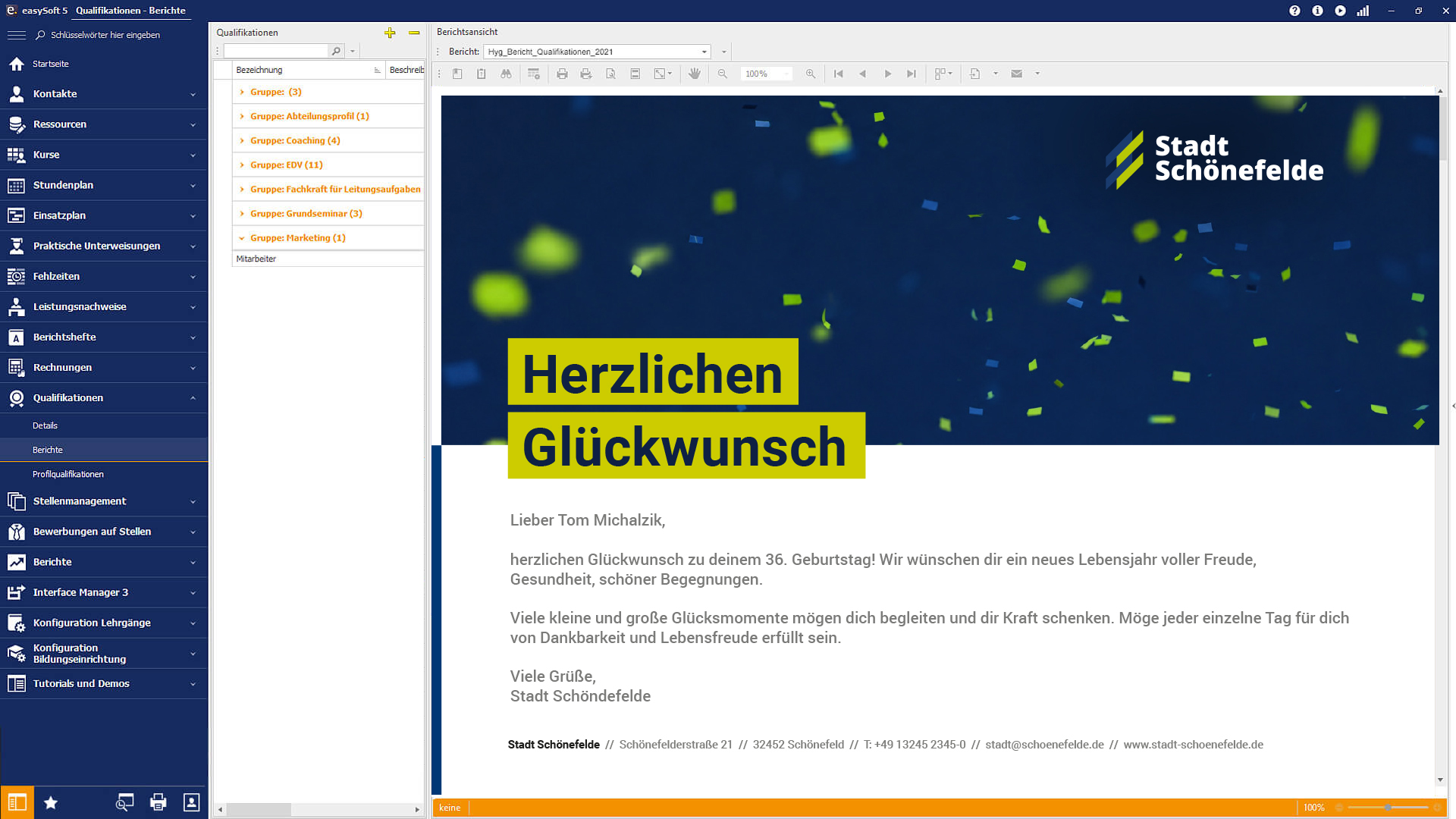The width and height of the screenshot is (1456, 819).
Task: Click the contact person icon in bottom sidebar
Action: coord(192,802)
